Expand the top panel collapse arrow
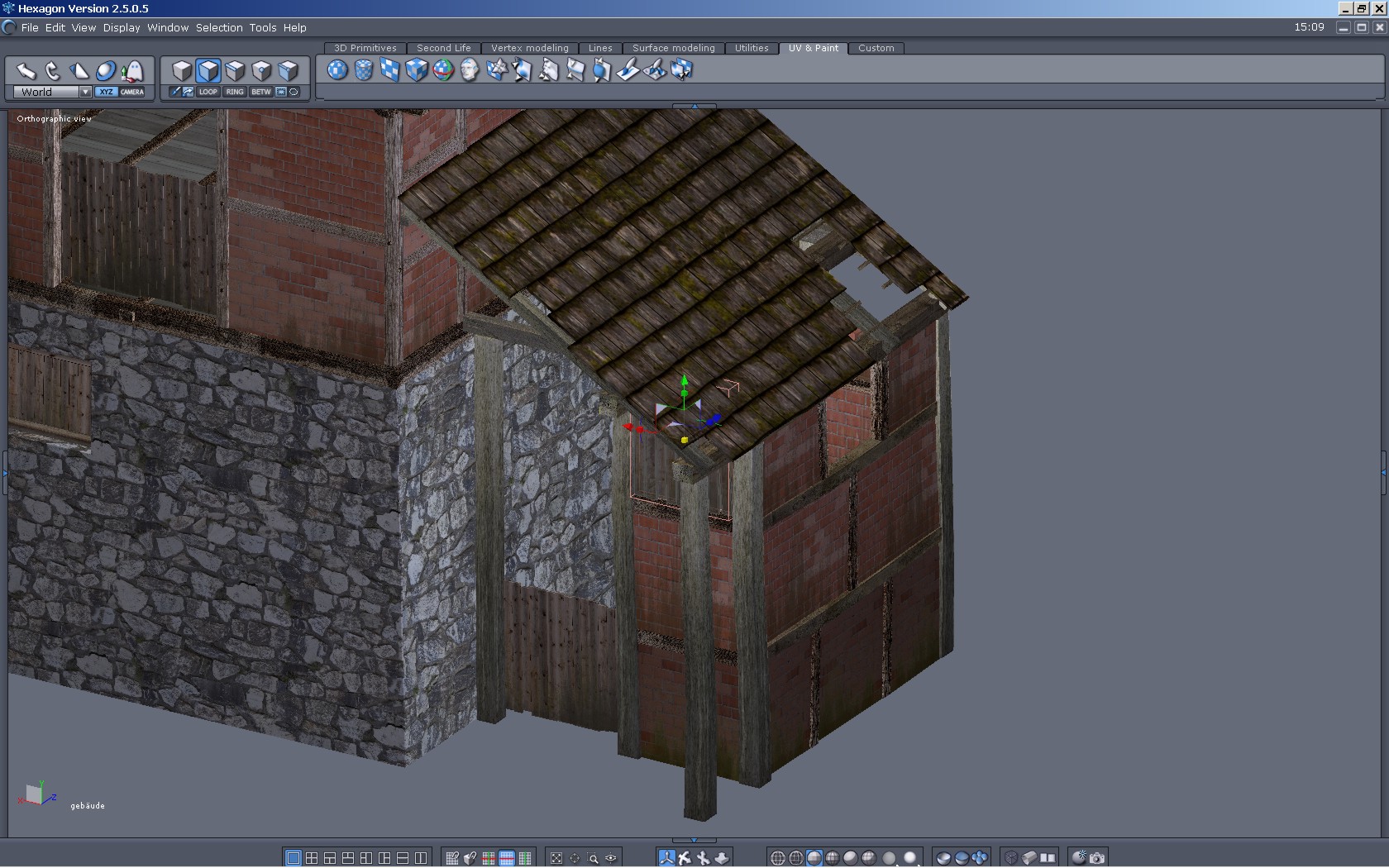This screenshot has height=868, width=1389. click(694, 107)
